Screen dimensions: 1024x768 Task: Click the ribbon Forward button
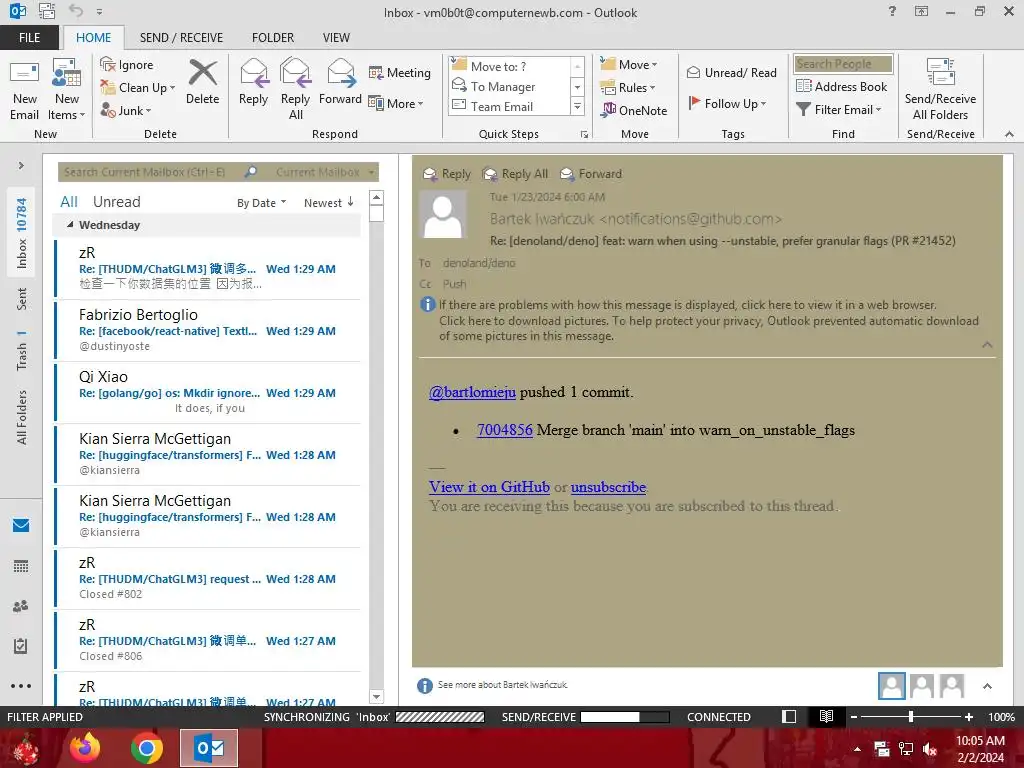click(340, 82)
